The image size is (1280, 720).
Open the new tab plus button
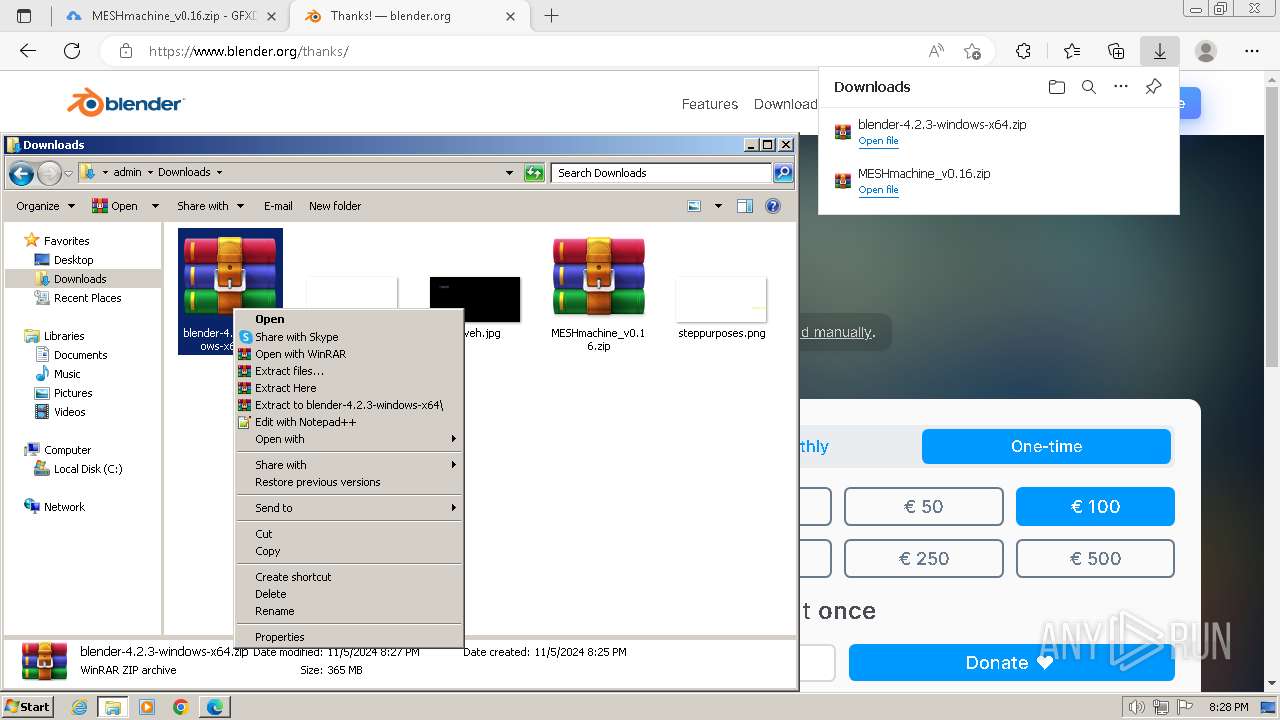(551, 16)
